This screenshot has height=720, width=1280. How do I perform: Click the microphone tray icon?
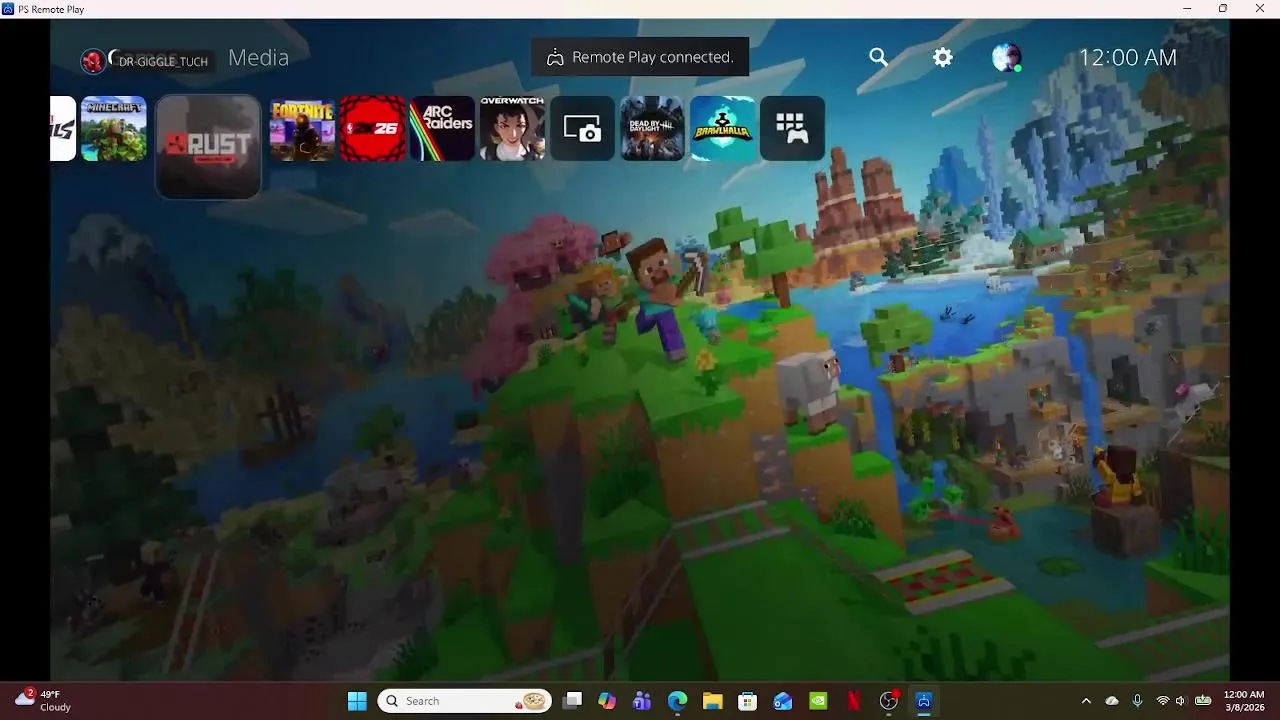click(1137, 701)
